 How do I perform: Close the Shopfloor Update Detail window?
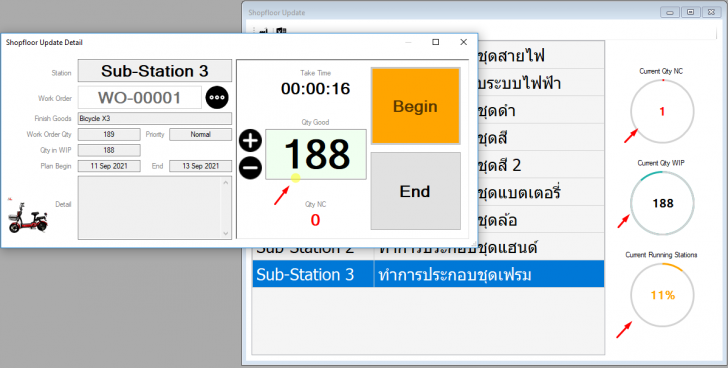[x=463, y=42]
